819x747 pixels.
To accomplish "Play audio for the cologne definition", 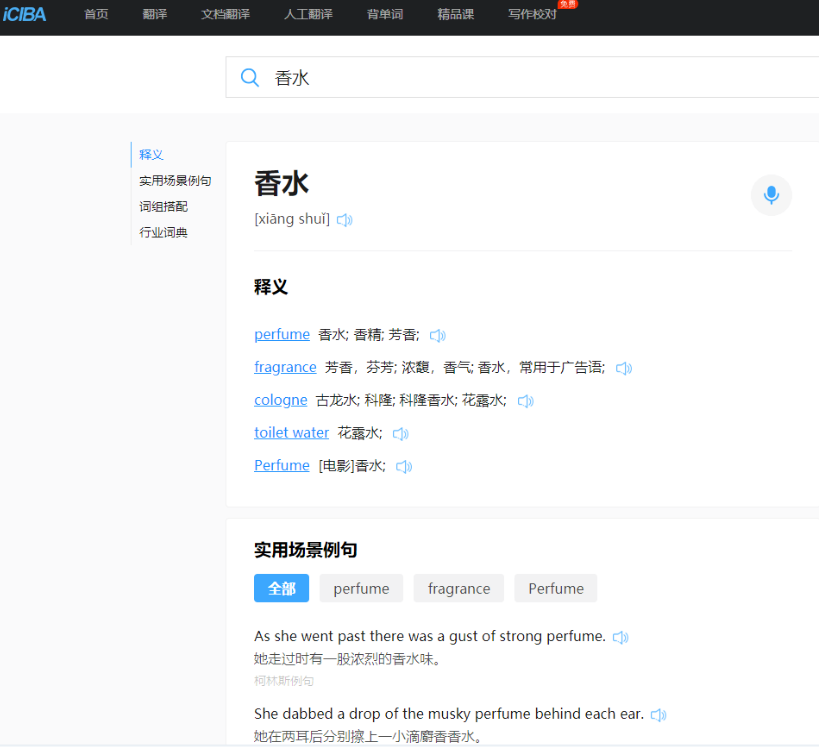I will tap(525, 401).
